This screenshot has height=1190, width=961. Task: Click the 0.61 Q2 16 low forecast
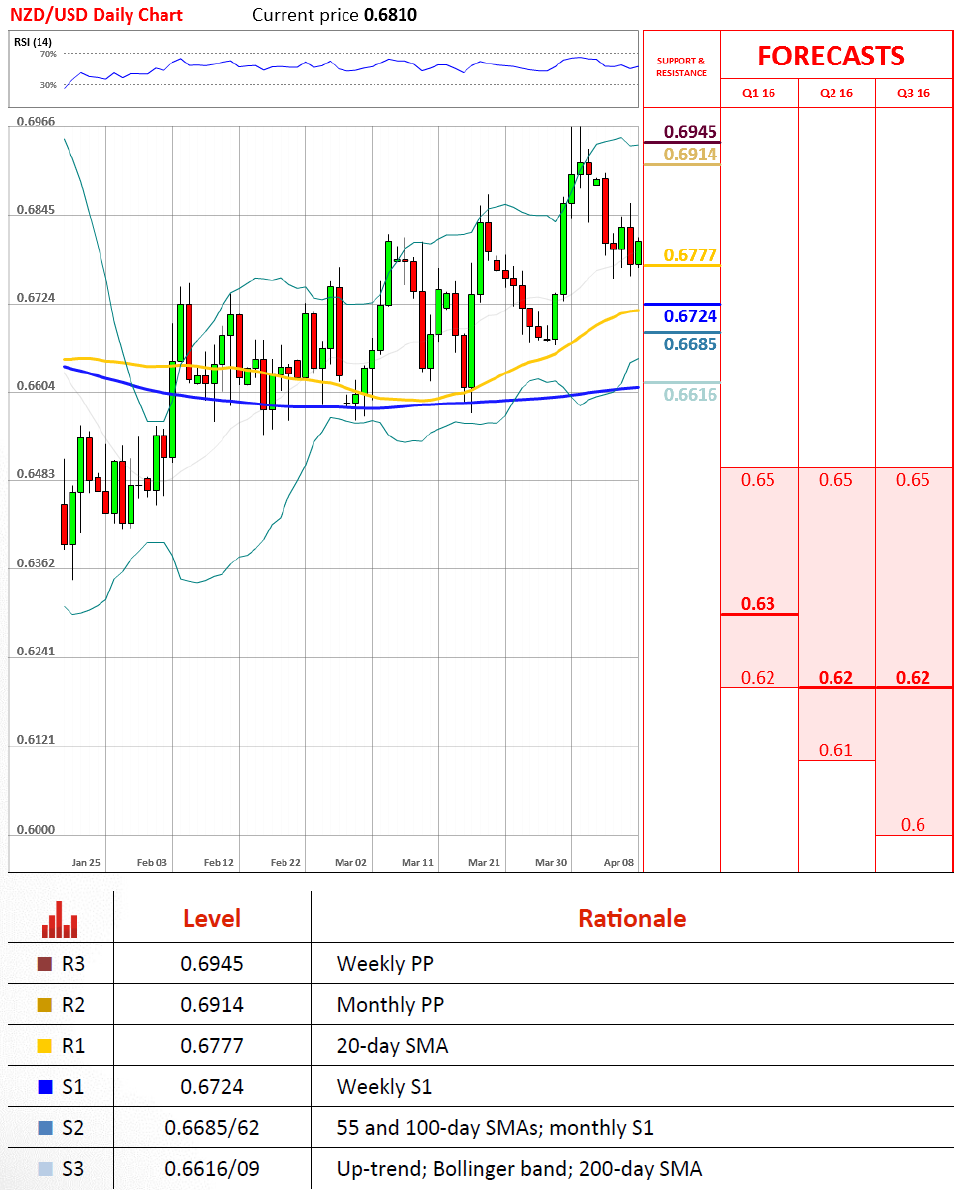(836, 751)
